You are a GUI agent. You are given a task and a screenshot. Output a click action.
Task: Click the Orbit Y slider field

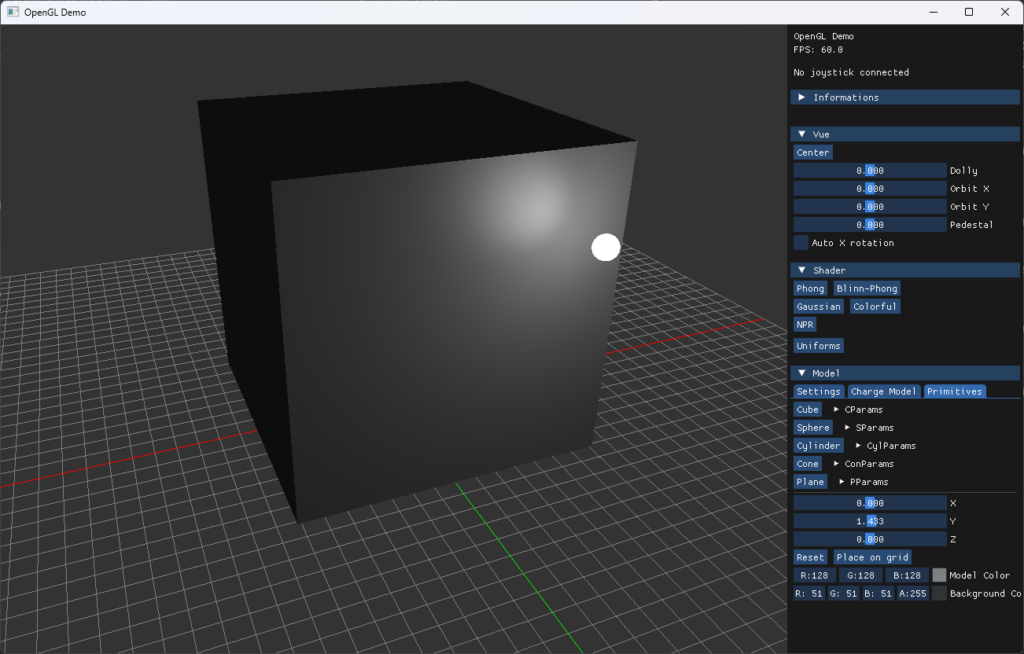(870, 206)
